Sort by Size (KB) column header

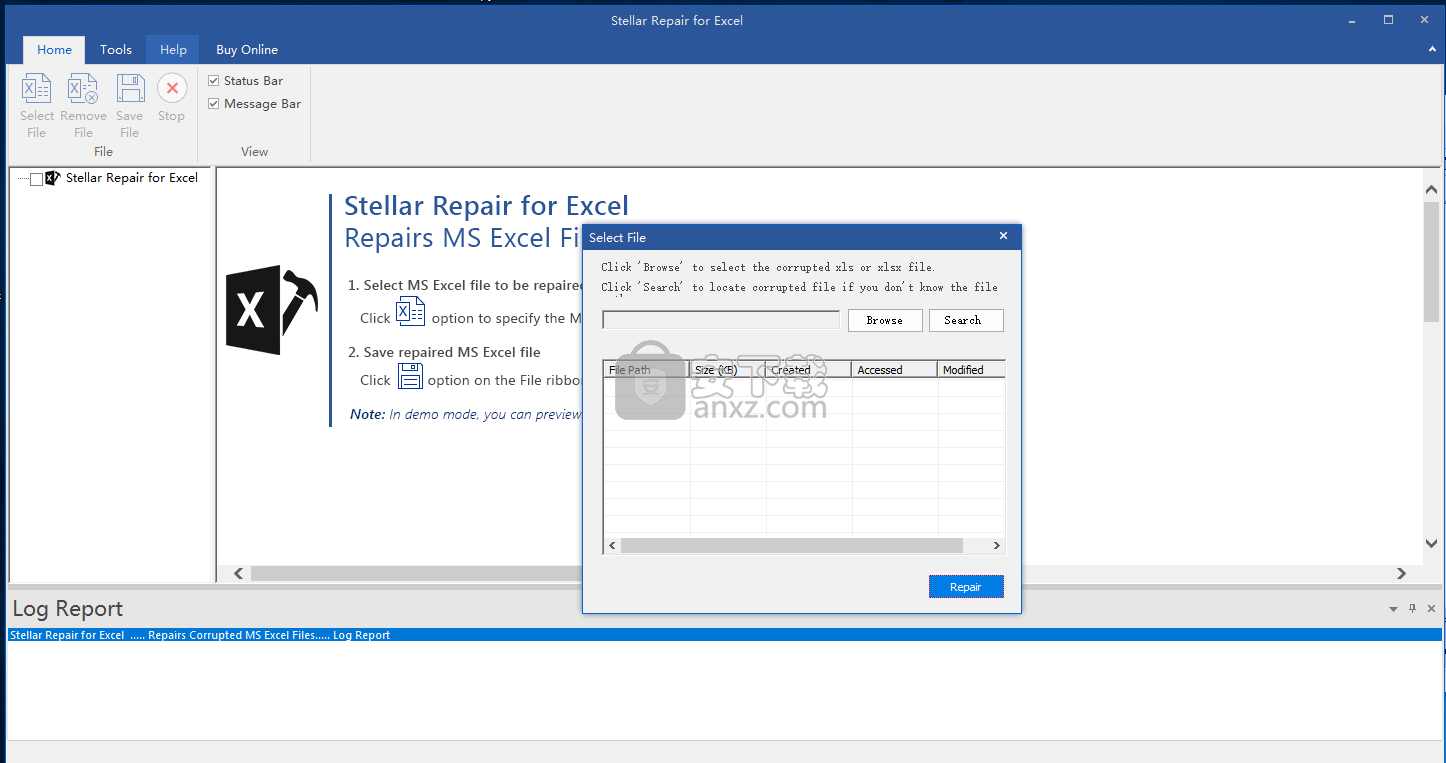pyautogui.click(x=729, y=370)
